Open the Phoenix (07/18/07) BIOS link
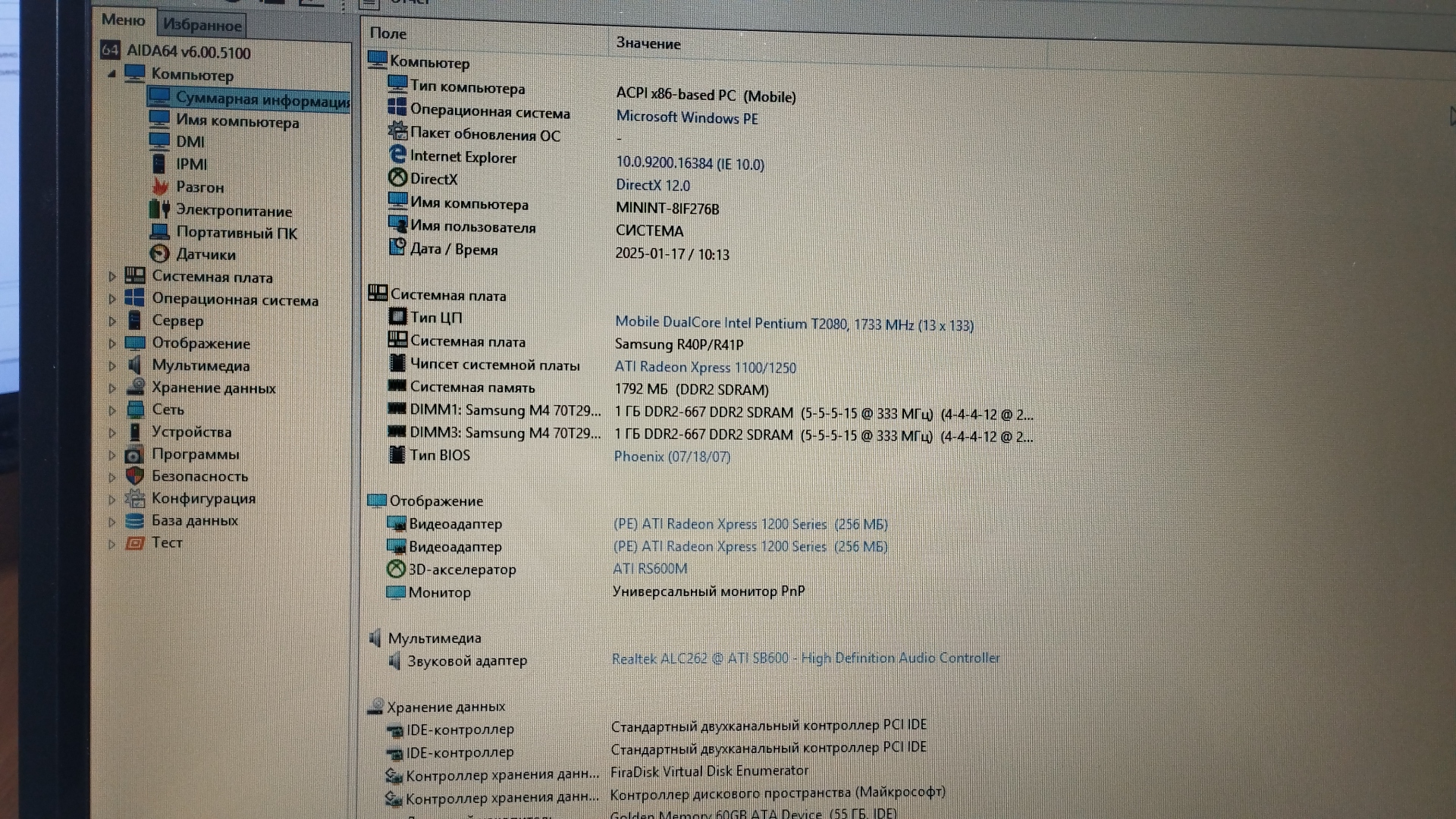The image size is (1456, 819). point(672,457)
